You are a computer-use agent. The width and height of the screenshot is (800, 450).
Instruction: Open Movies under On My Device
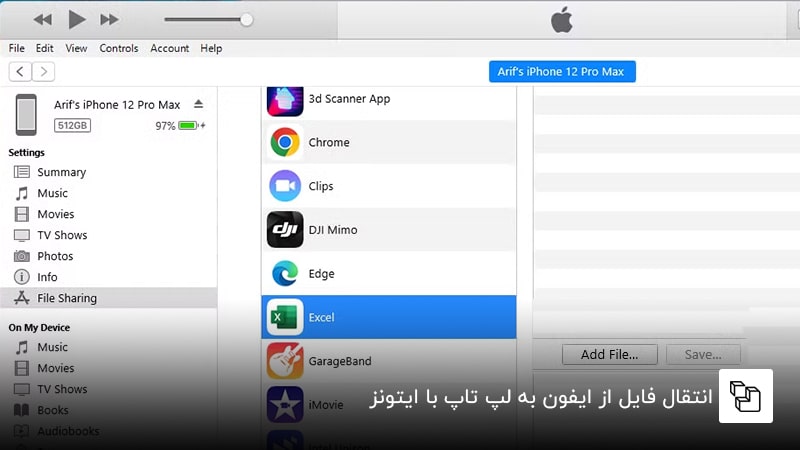click(x=55, y=368)
